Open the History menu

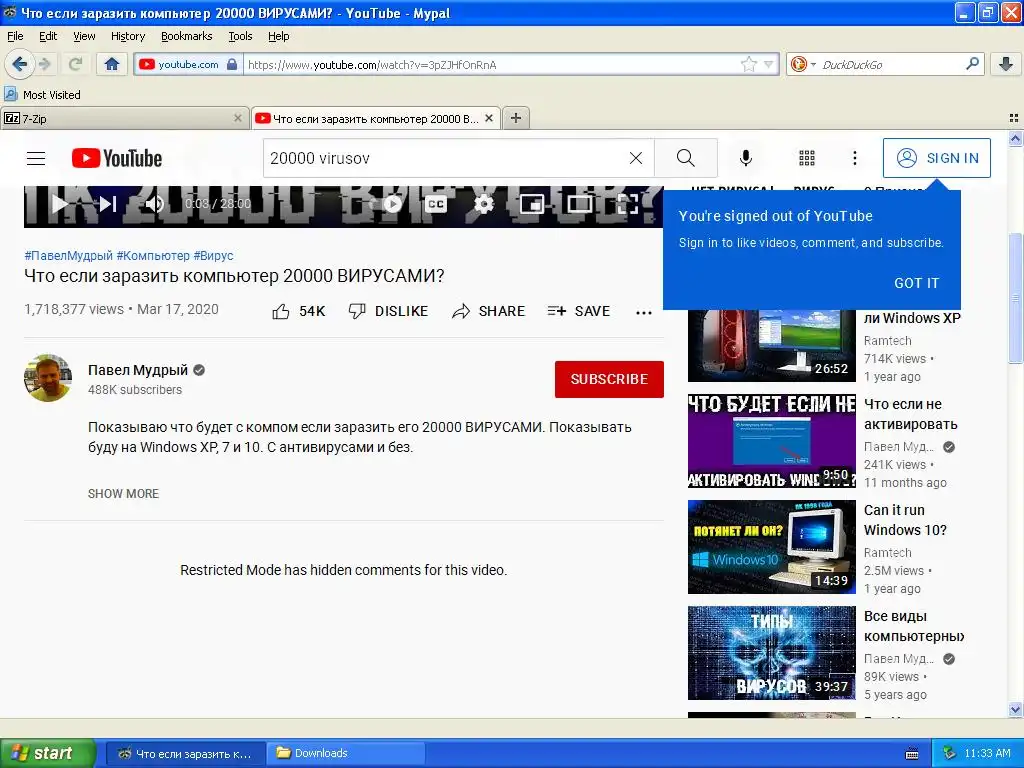click(128, 36)
